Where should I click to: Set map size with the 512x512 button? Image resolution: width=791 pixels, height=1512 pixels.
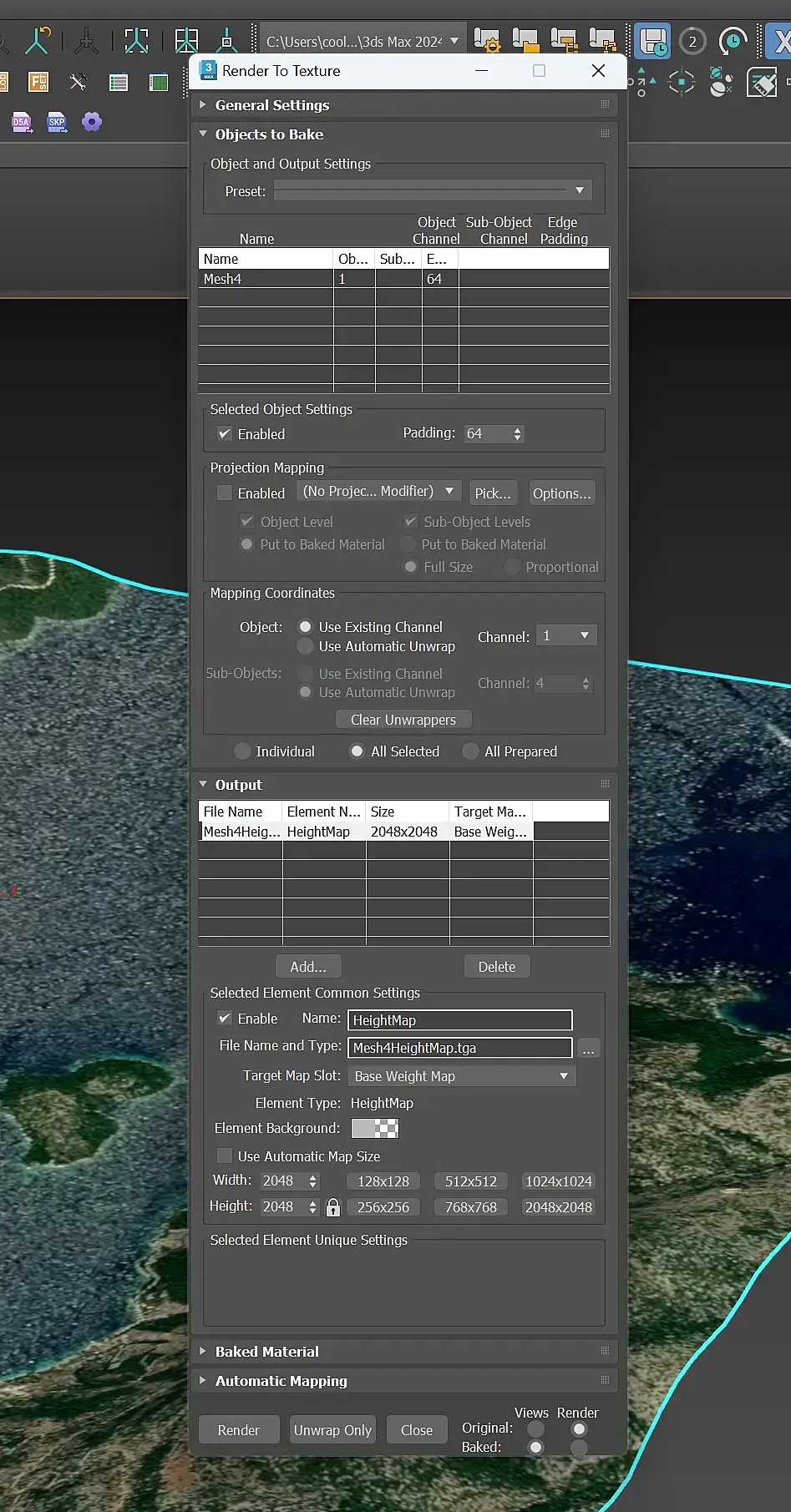point(471,1181)
